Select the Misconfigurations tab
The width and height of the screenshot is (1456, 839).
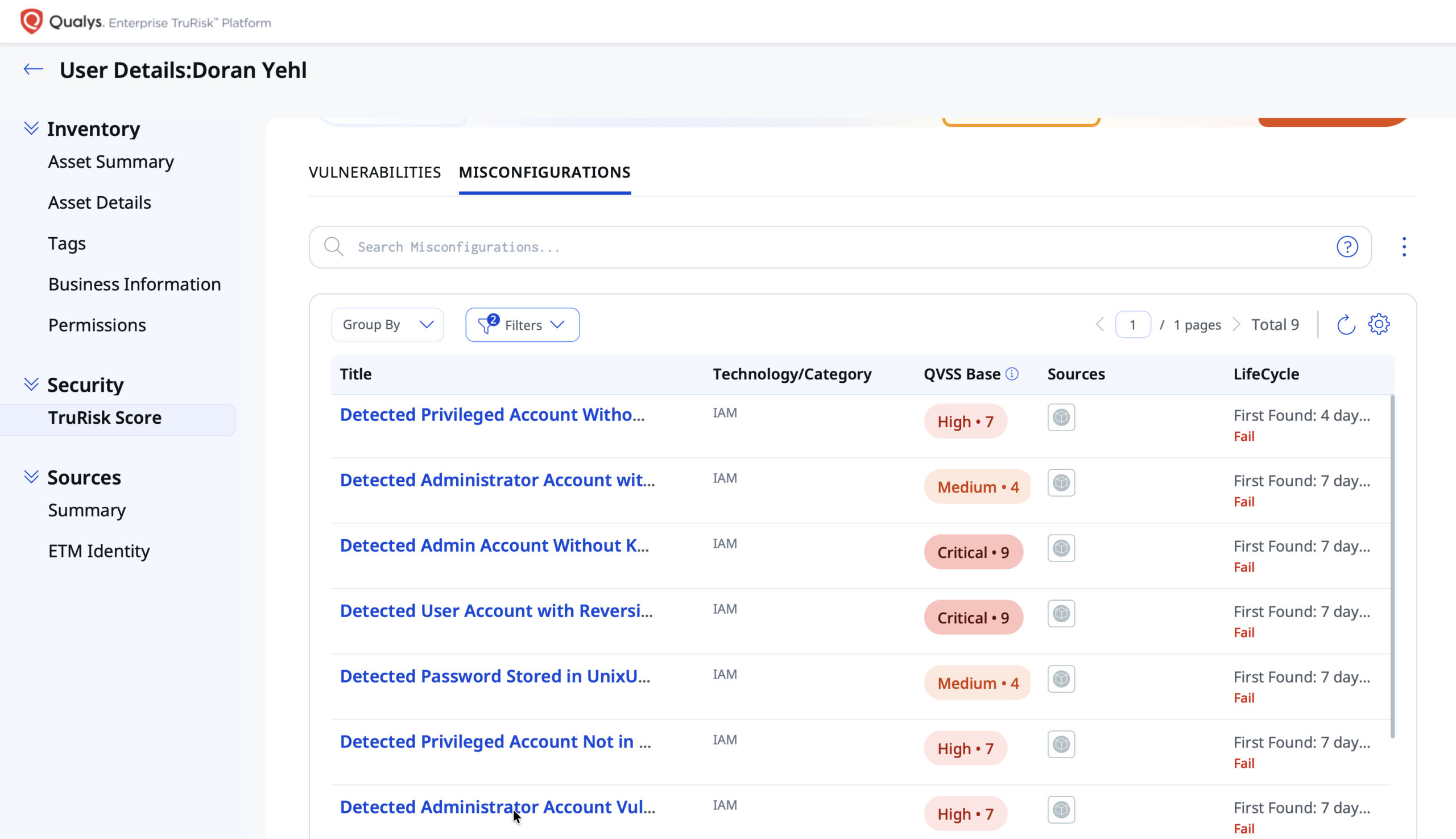pos(544,172)
